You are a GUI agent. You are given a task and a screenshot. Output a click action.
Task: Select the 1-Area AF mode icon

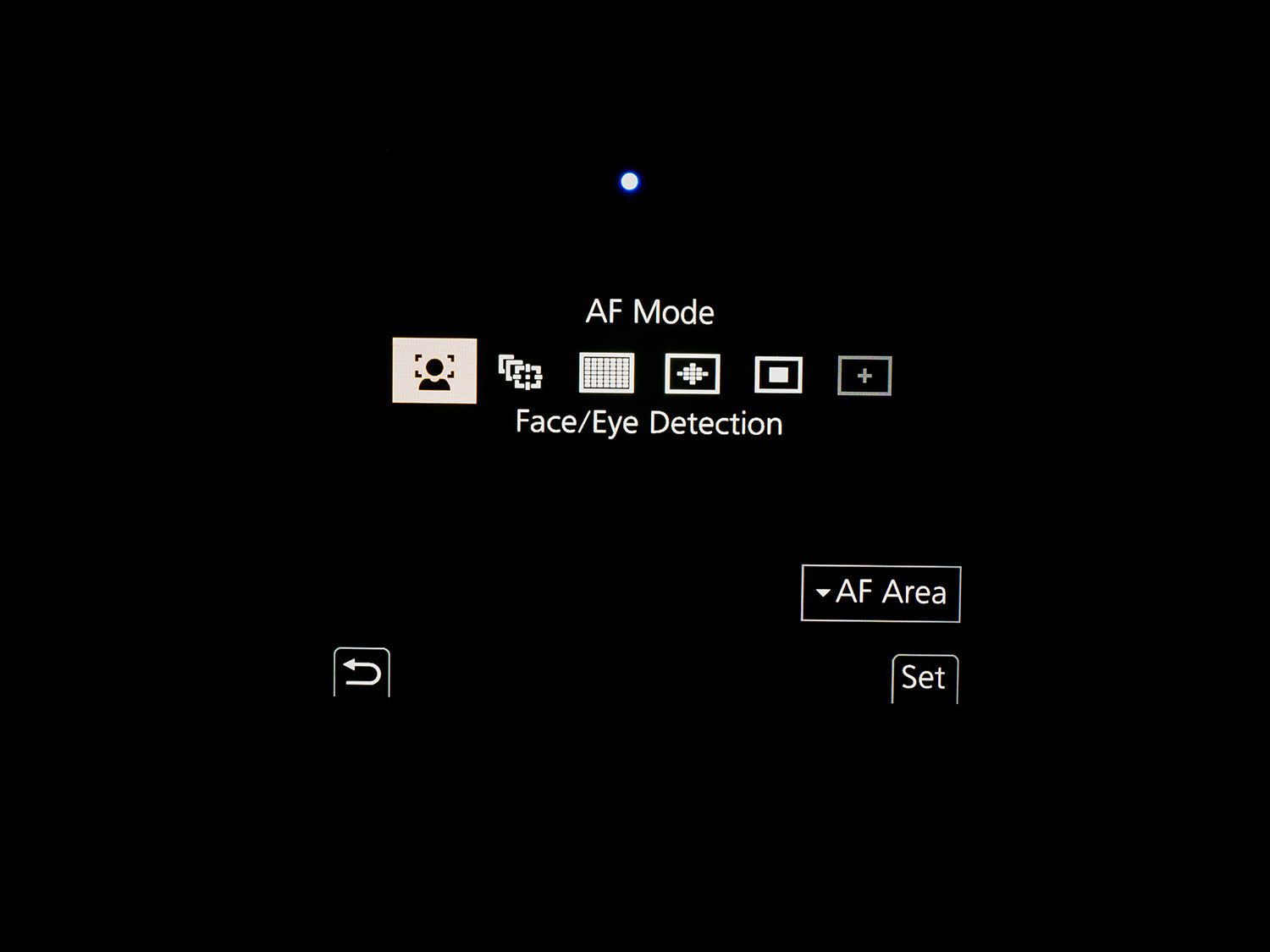point(778,375)
